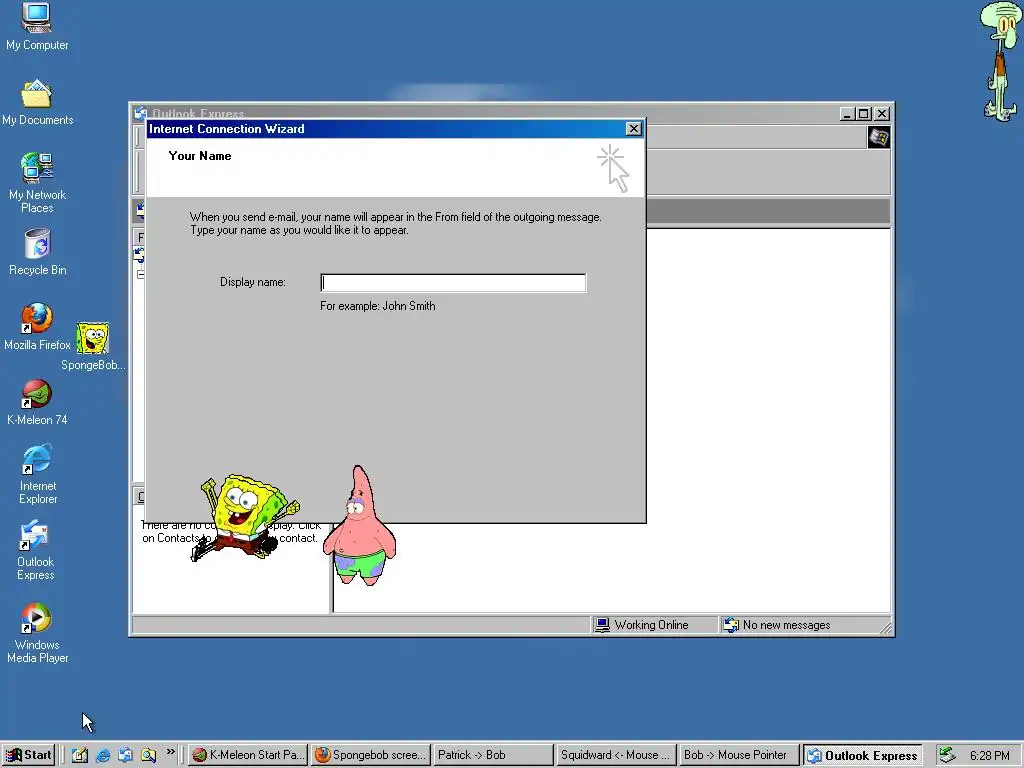The image size is (1024, 768).
Task: Open the My Computer desktop icon
Action: (x=37, y=27)
